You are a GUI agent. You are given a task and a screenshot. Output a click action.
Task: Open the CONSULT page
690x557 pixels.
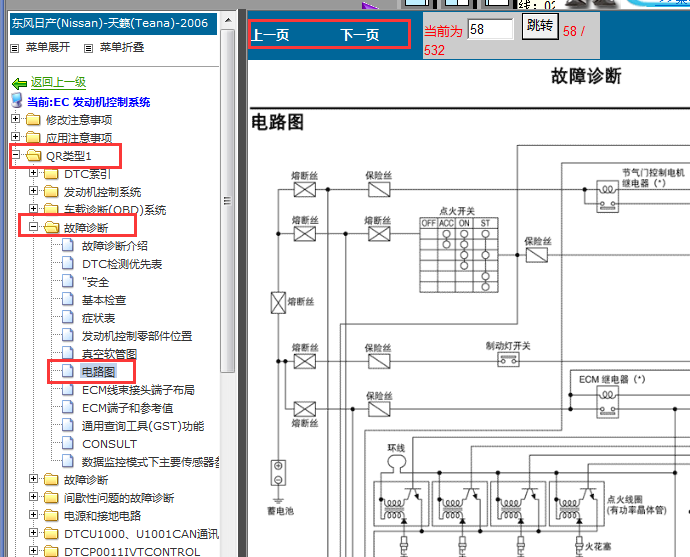110,444
